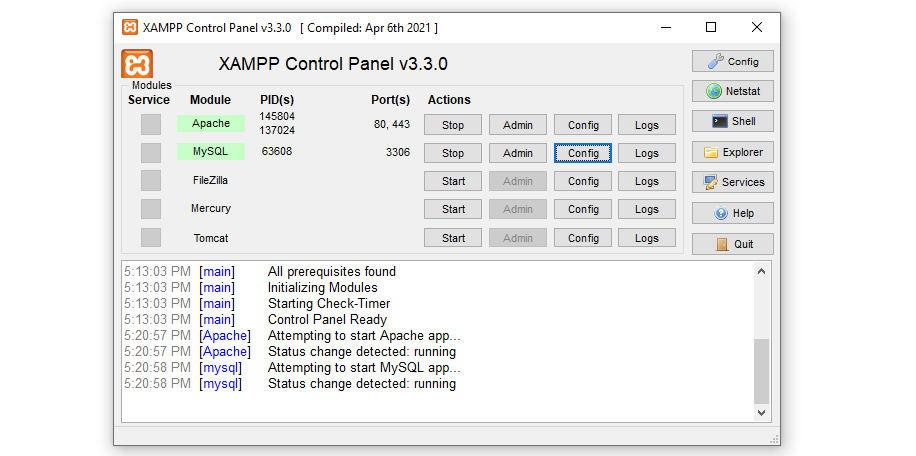The image size is (916, 456).
Task: Maximize the XAMPP Control Panel window
Action: coord(711,27)
